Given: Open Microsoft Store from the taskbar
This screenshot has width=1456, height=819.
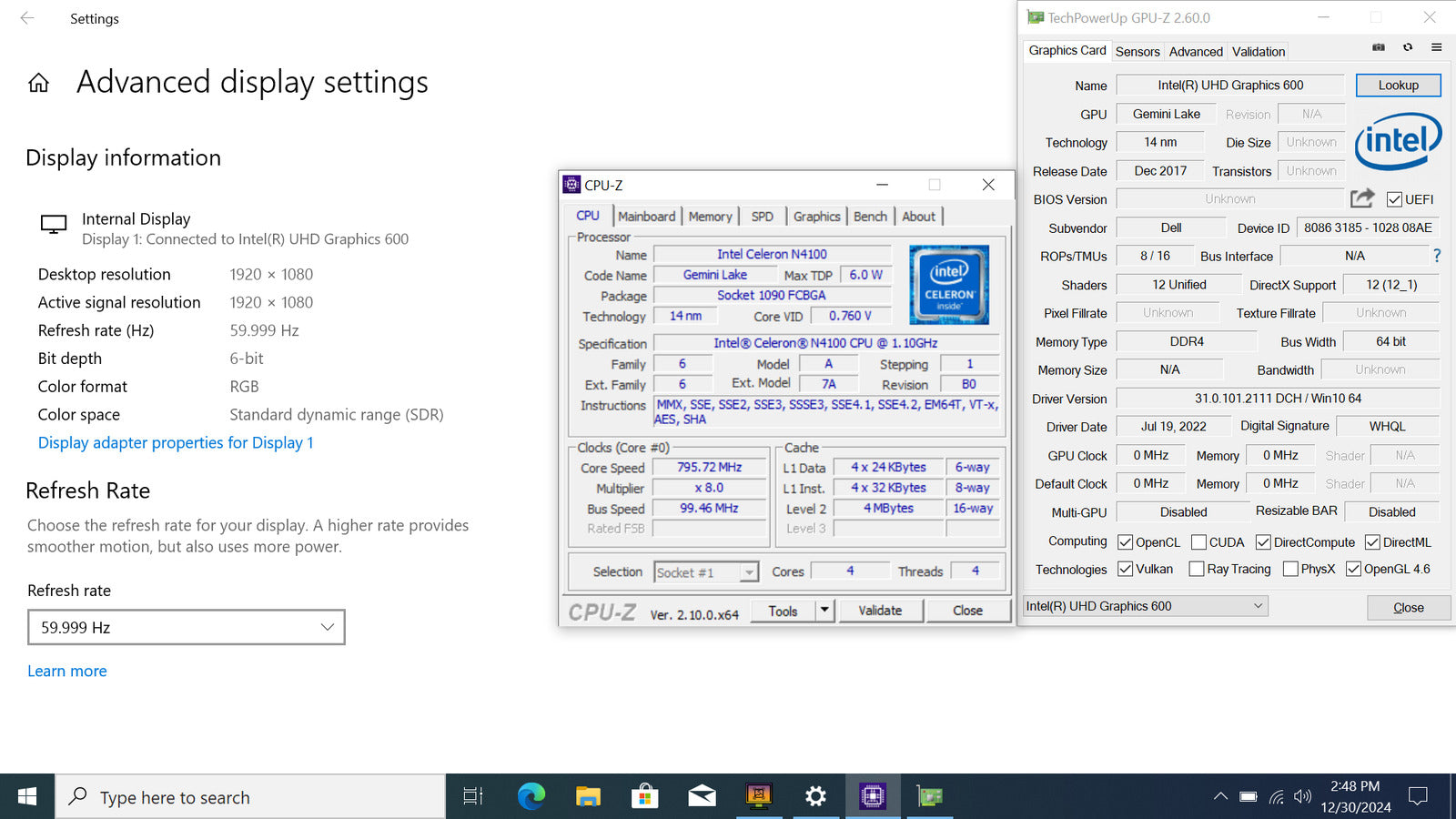Looking at the screenshot, I should (x=644, y=797).
